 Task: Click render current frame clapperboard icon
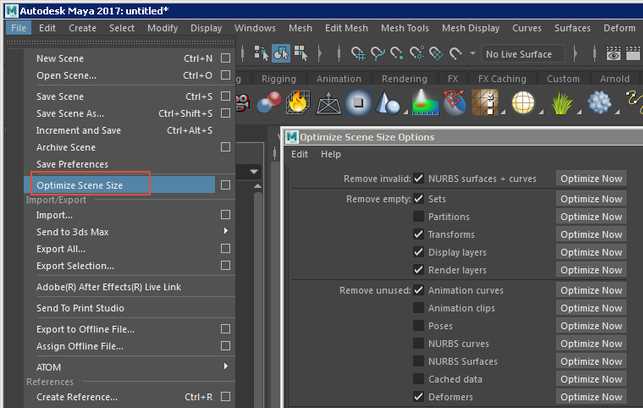633,54
